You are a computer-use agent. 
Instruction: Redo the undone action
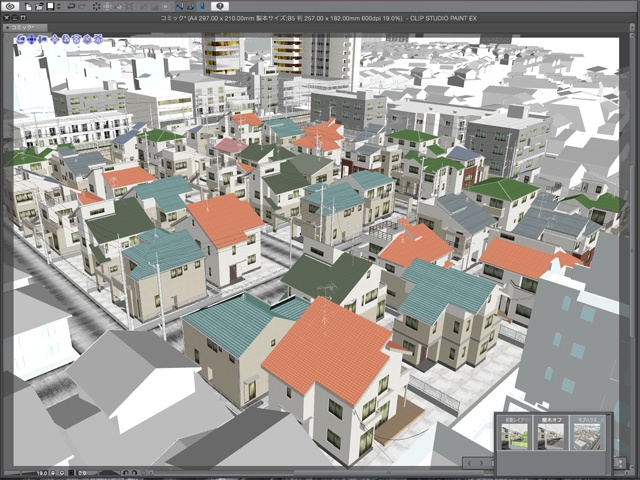coord(84,6)
